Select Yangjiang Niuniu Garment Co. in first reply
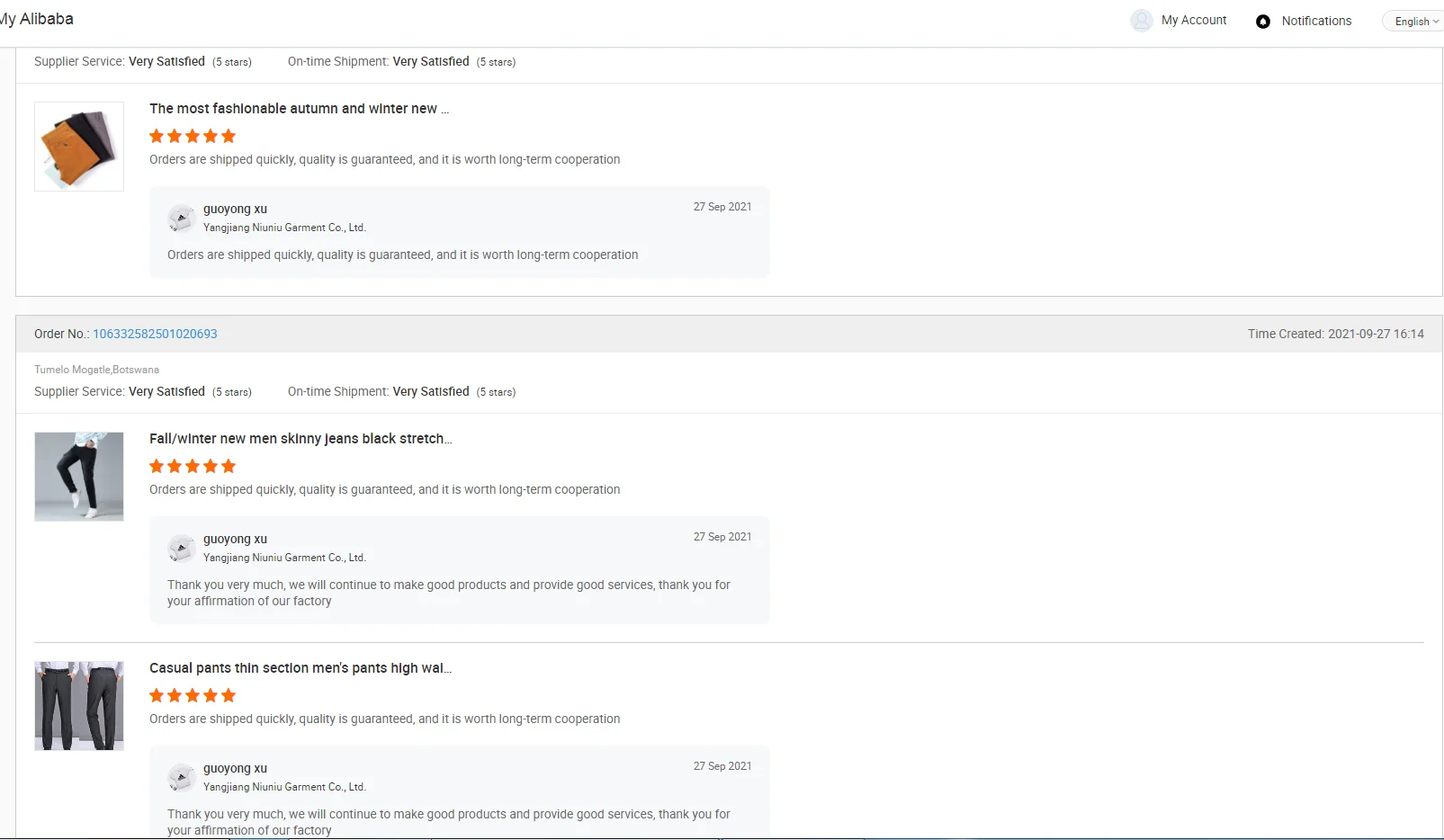1444x840 pixels. pos(284,228)
